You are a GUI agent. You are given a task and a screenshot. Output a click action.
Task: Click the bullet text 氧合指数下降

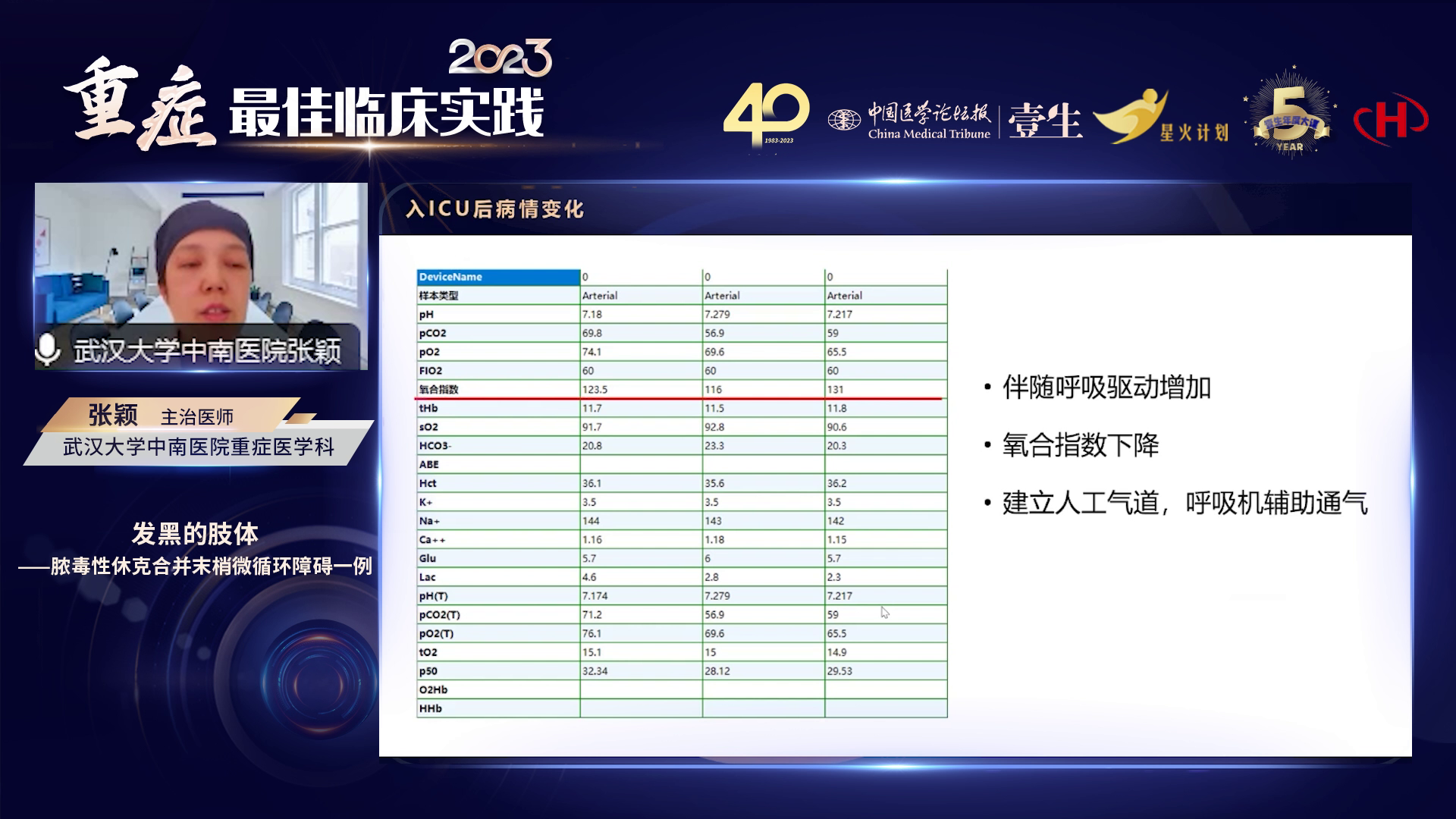coord(1080,445)
